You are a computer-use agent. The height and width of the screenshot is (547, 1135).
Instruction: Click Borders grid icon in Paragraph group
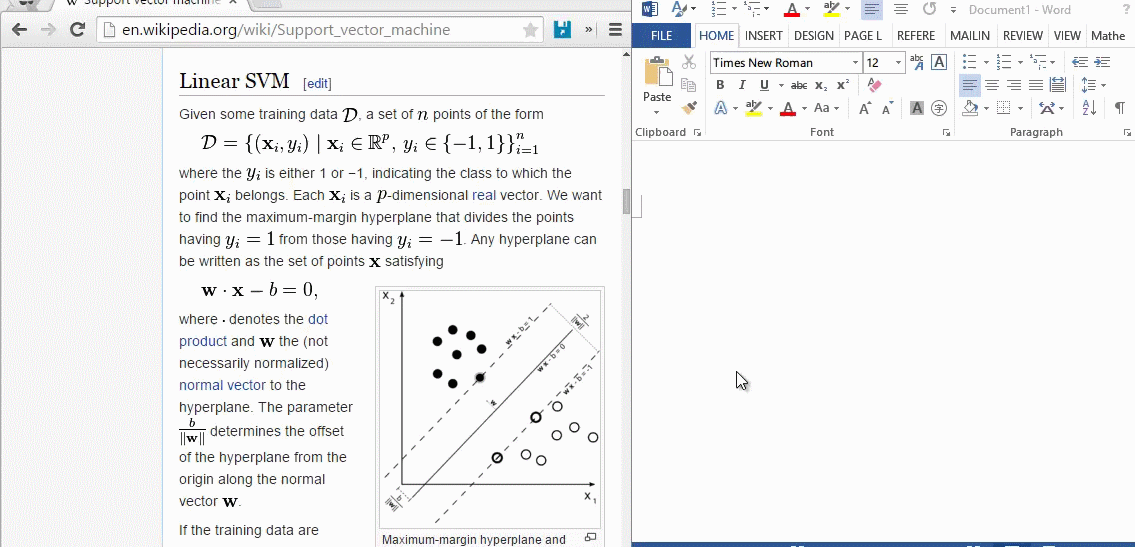click(x=1003, y=109)
